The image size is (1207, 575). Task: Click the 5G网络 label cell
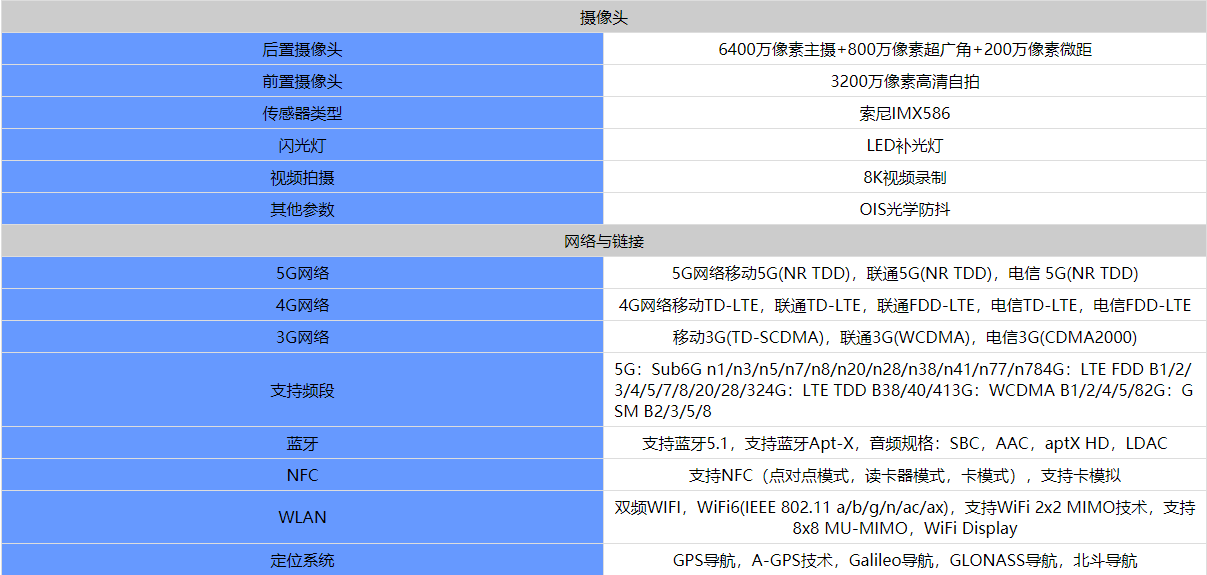coord(302,273)
